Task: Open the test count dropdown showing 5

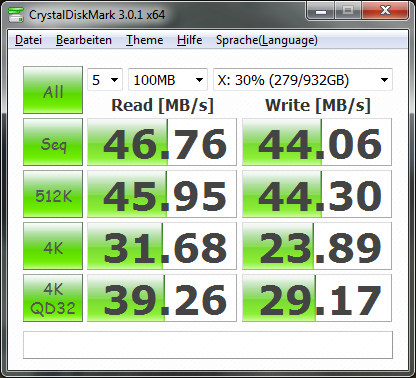Action: [x=105, y=80]
